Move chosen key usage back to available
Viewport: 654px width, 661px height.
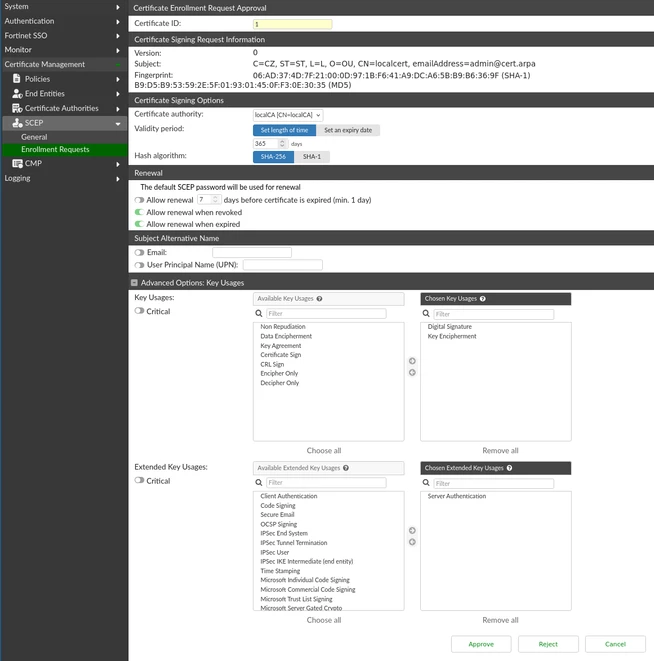coord(412,373)
